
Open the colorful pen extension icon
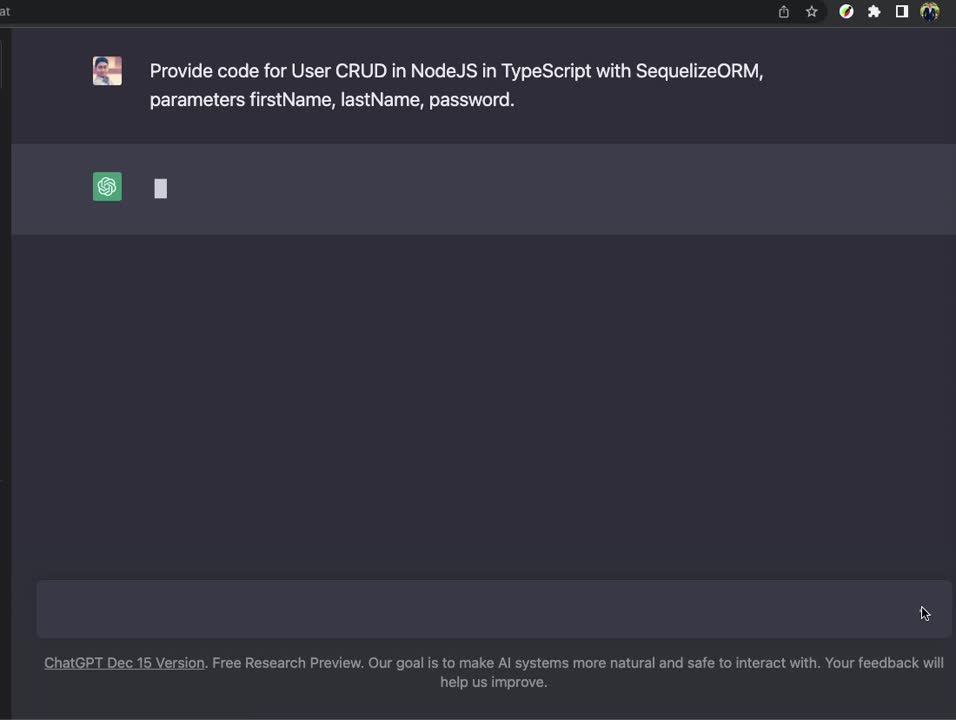pos(846,12)
